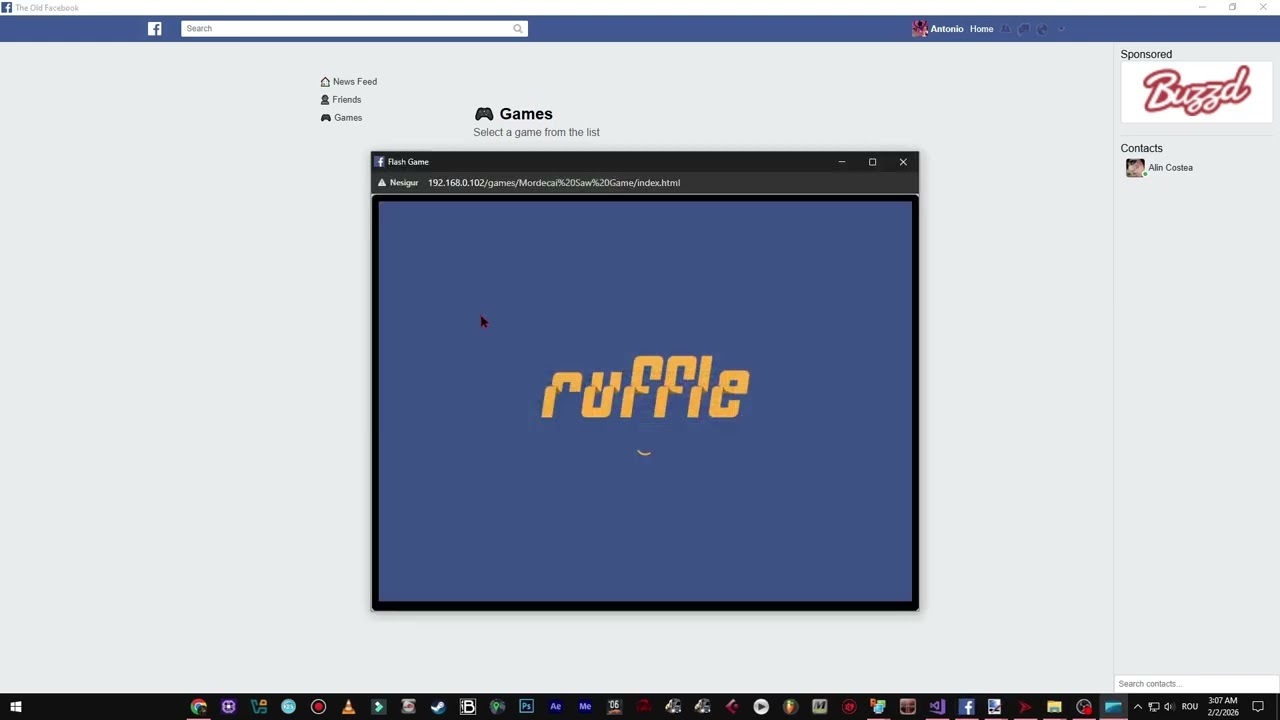Open the map pin app in the taskbar
This screenshot has height=720, width=1280.
497,707
